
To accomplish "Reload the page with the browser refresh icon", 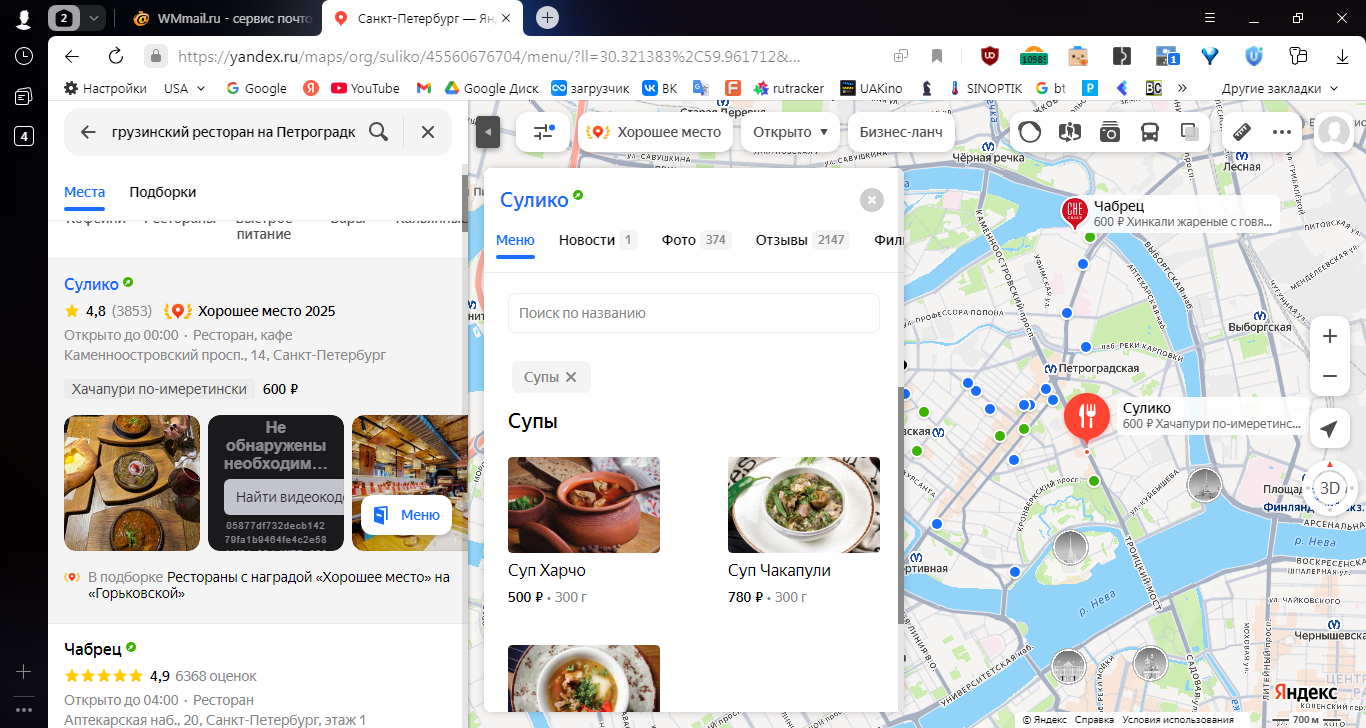I will (x=116, y=56).
